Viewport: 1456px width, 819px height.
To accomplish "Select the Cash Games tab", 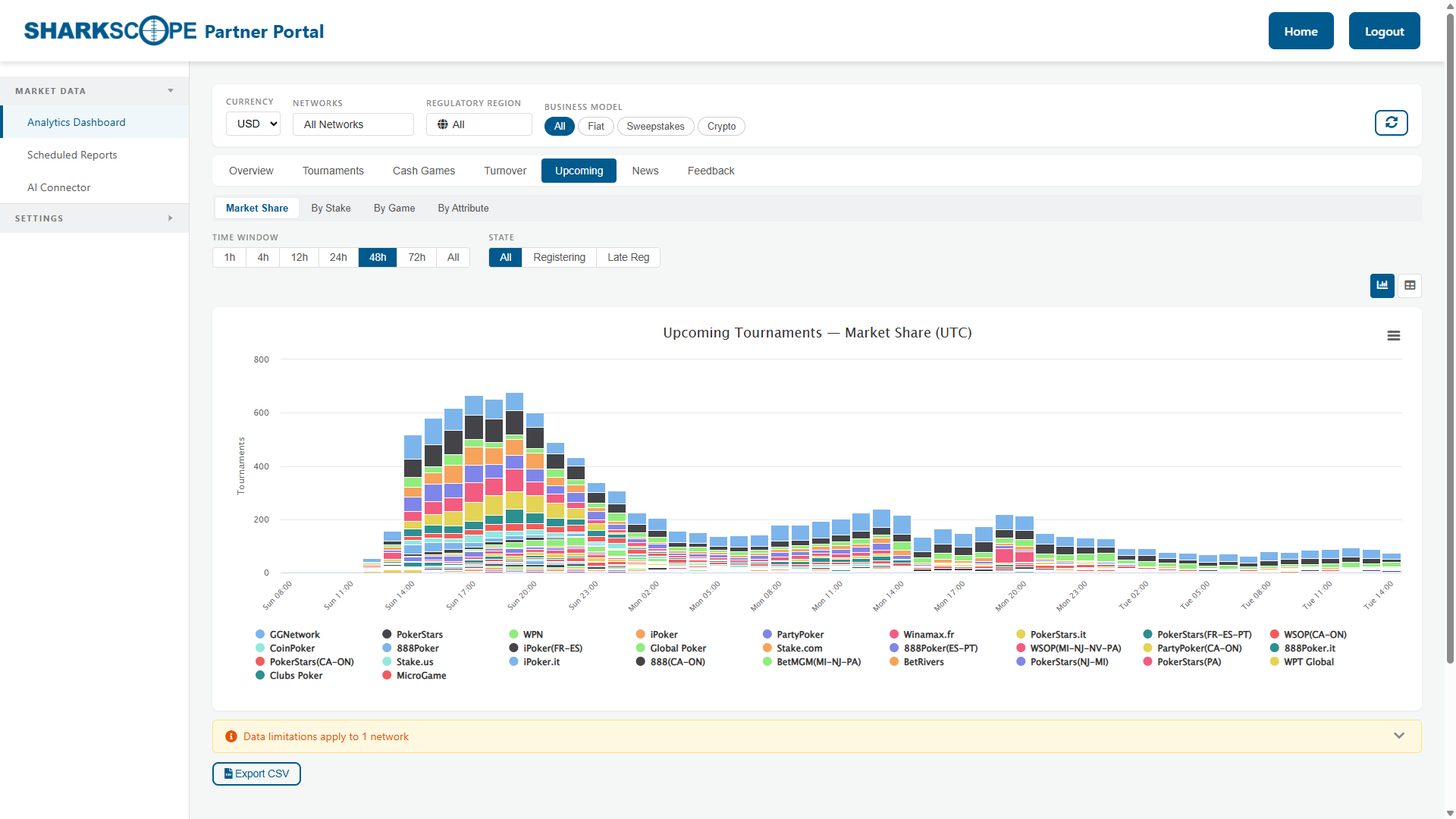I will [x=424, y=171].
